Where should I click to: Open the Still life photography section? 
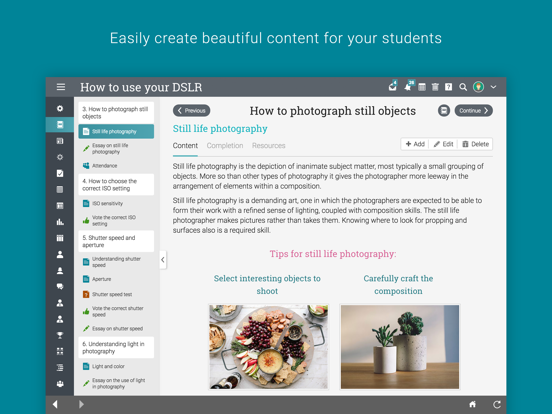click(x=116, y=131)
